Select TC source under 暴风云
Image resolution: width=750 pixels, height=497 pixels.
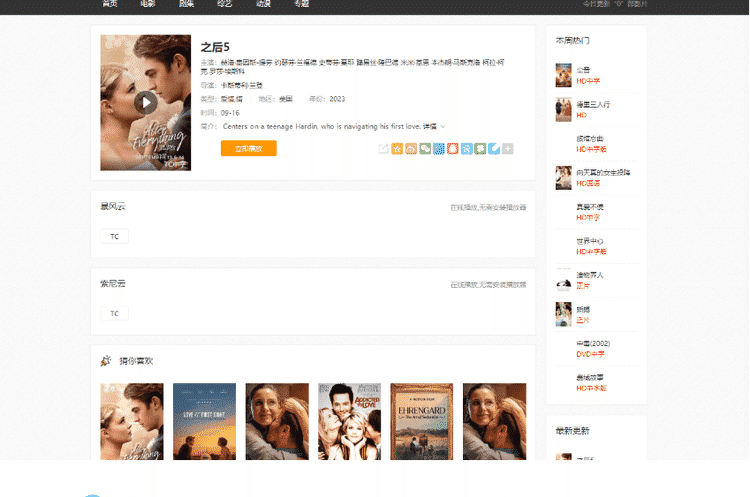point(114,236)
